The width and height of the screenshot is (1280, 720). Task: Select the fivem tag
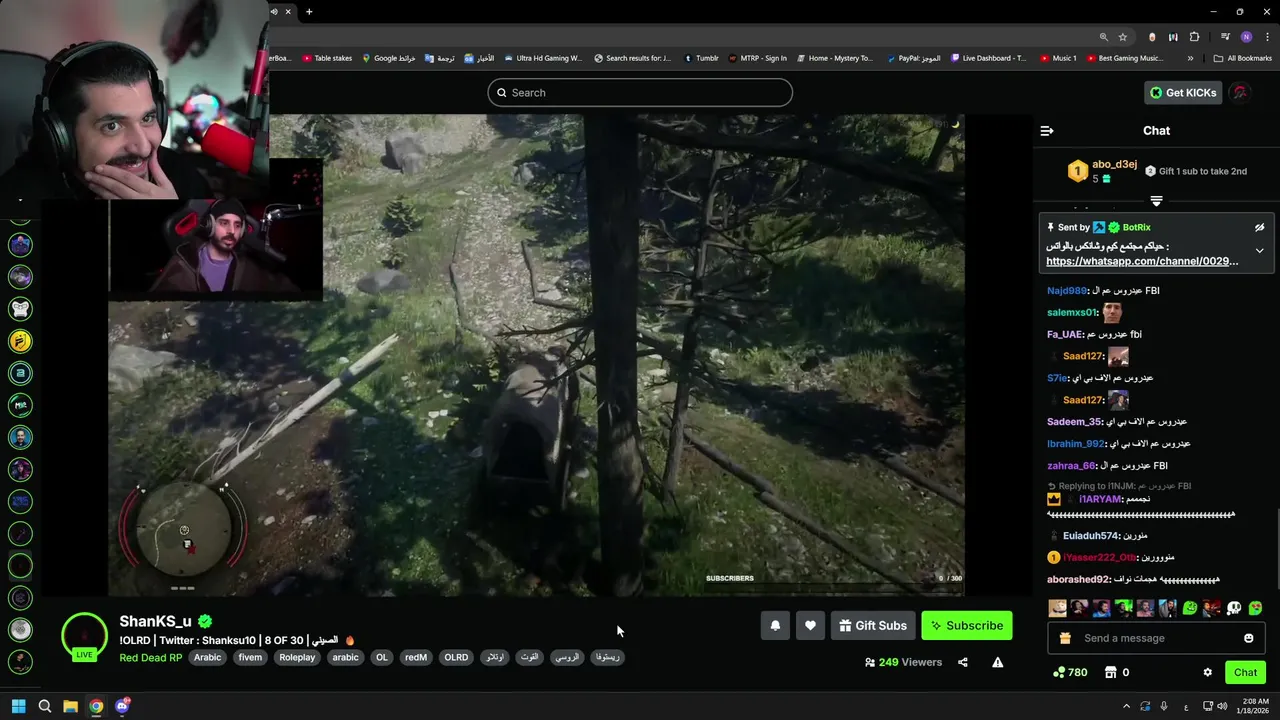coord(250,658)
